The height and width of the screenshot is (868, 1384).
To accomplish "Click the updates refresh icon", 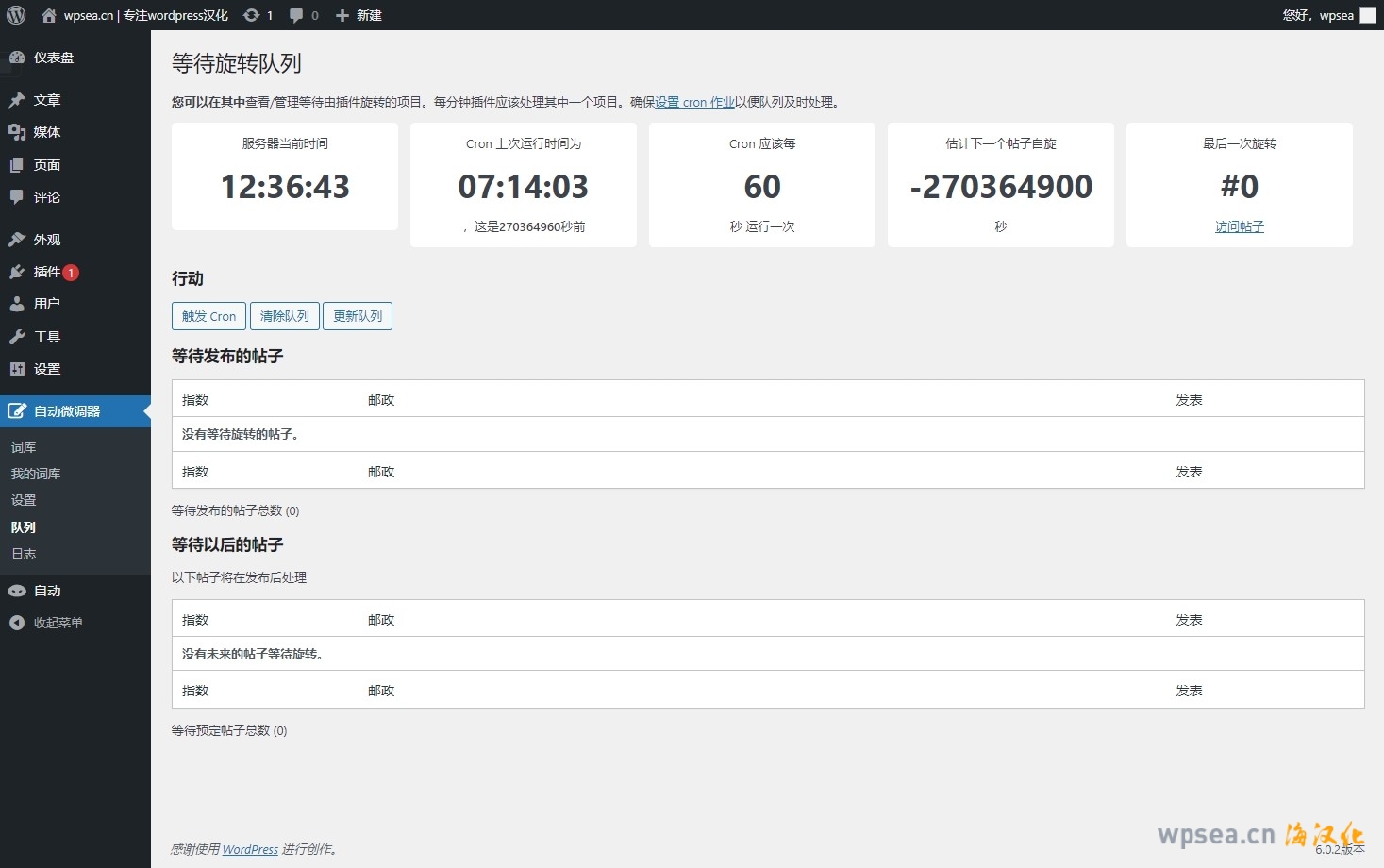I will [251, 15].
